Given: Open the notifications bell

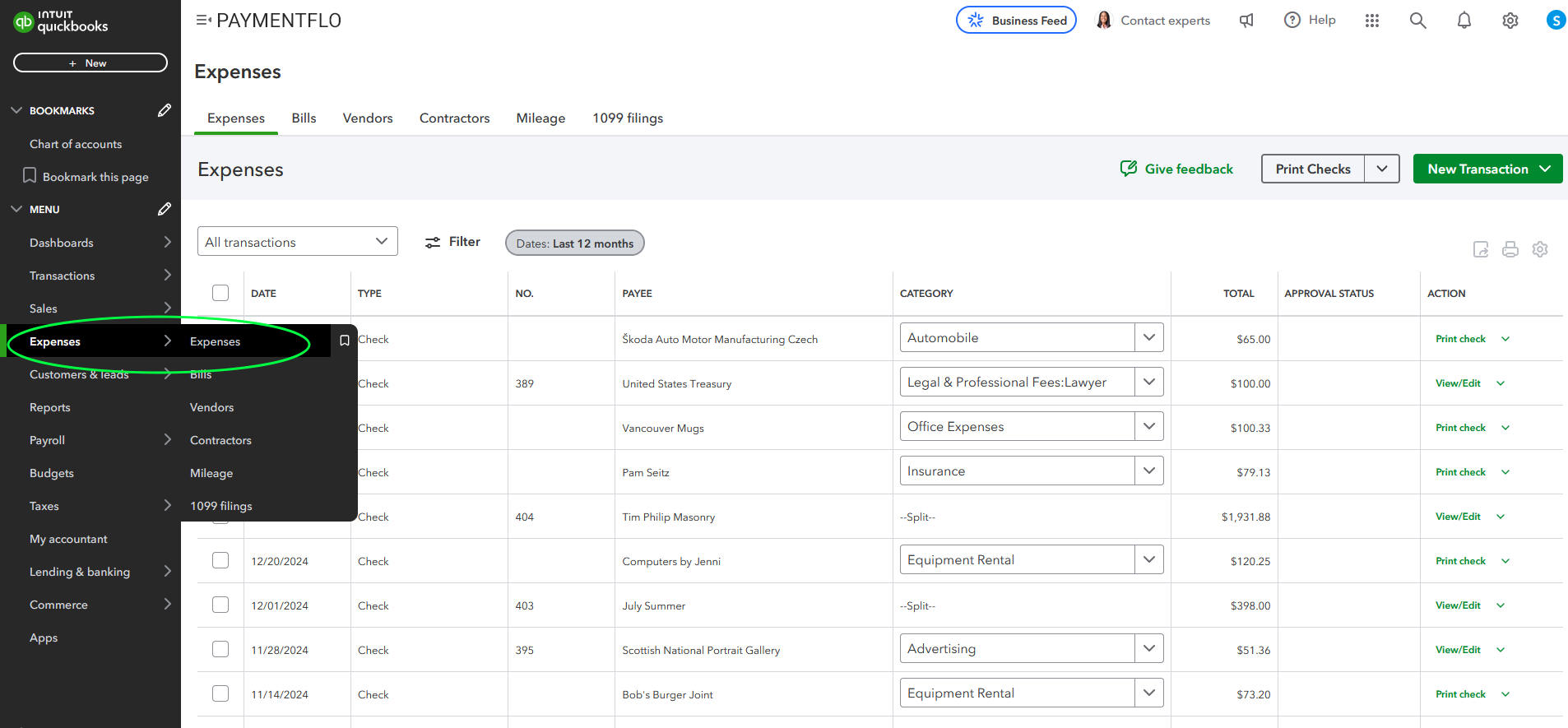Looking at the screenshot, I should pyautogui.click(x=1464, y=21).
